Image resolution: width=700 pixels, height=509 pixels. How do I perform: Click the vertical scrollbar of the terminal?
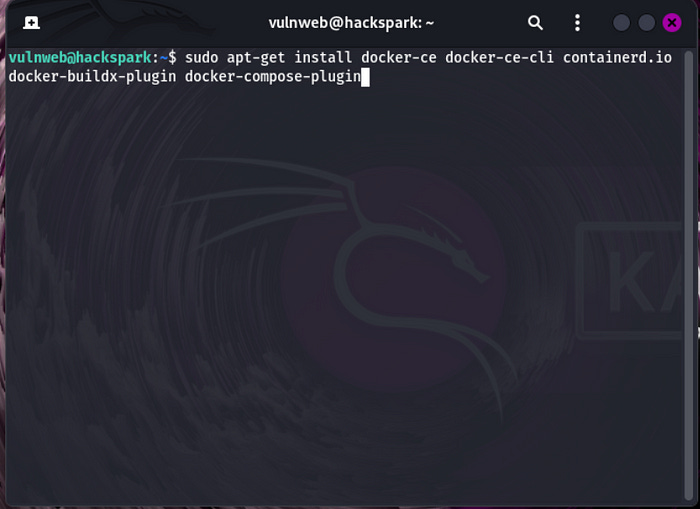[x=688, y=275]
